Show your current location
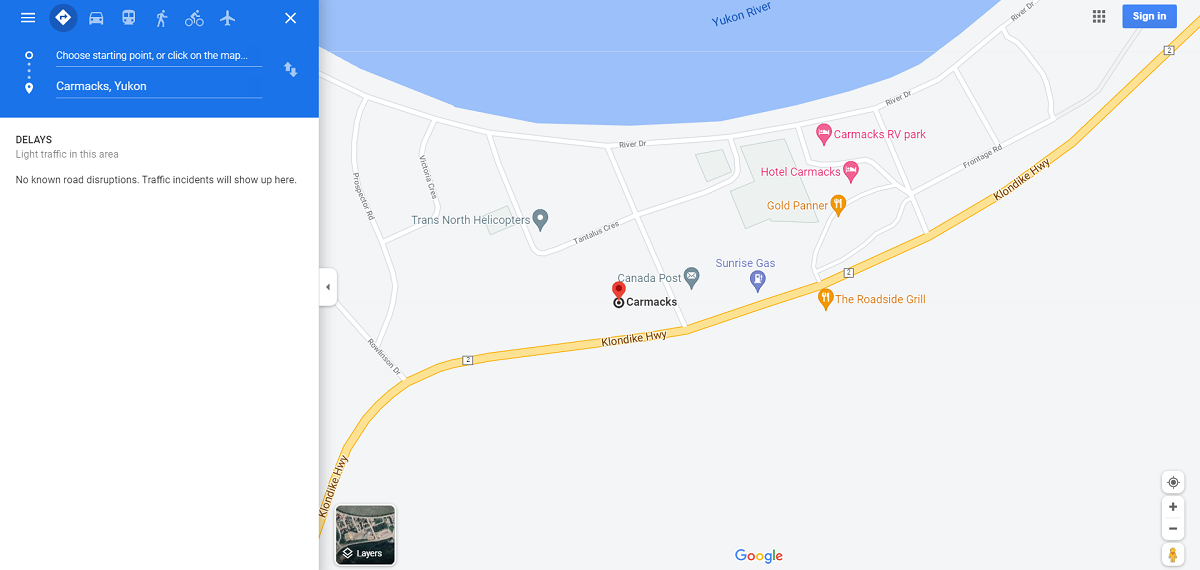1200x570 pixels. coord(1173,482)
